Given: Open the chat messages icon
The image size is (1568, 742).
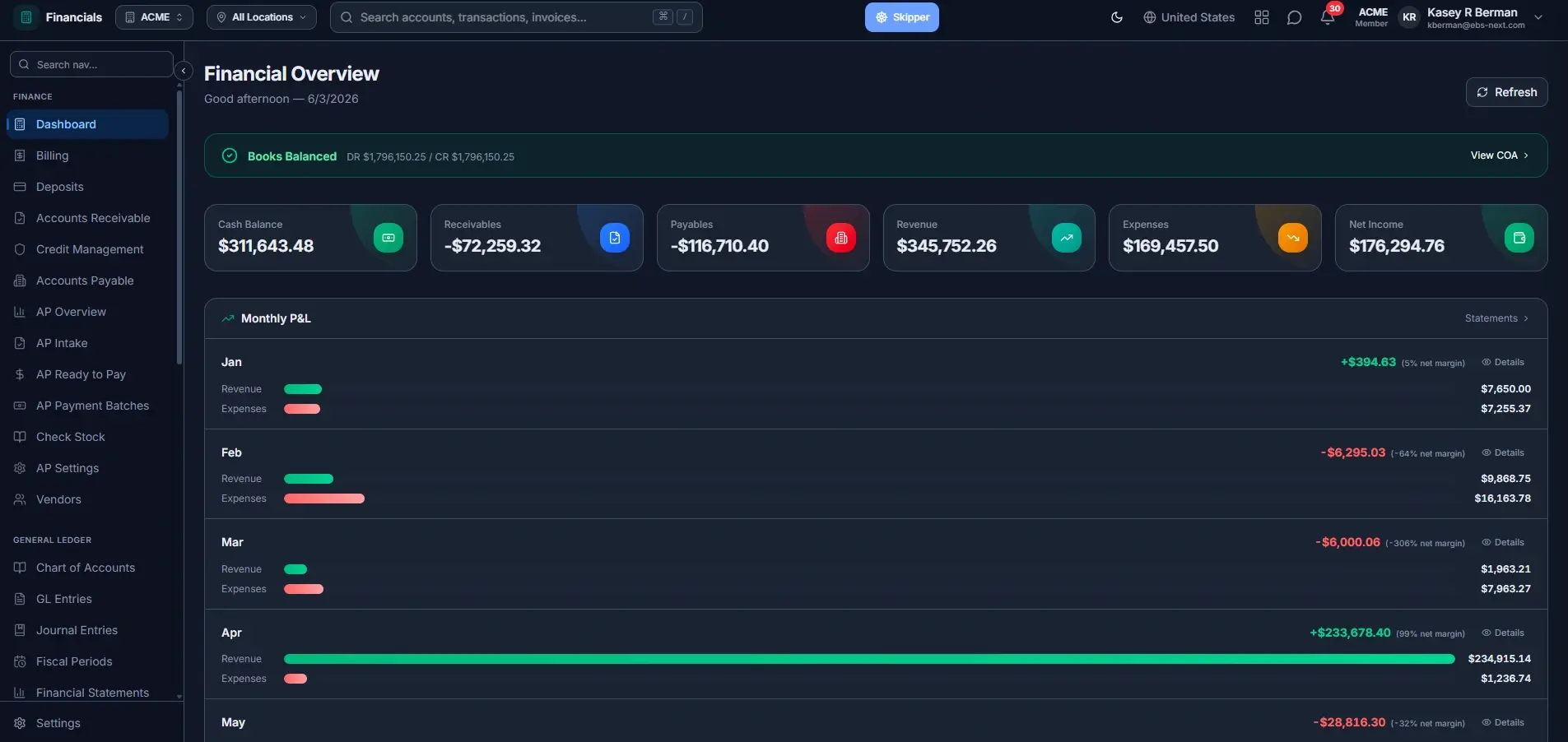Looking at the screenshot, I should click(x=1294, y=17).
